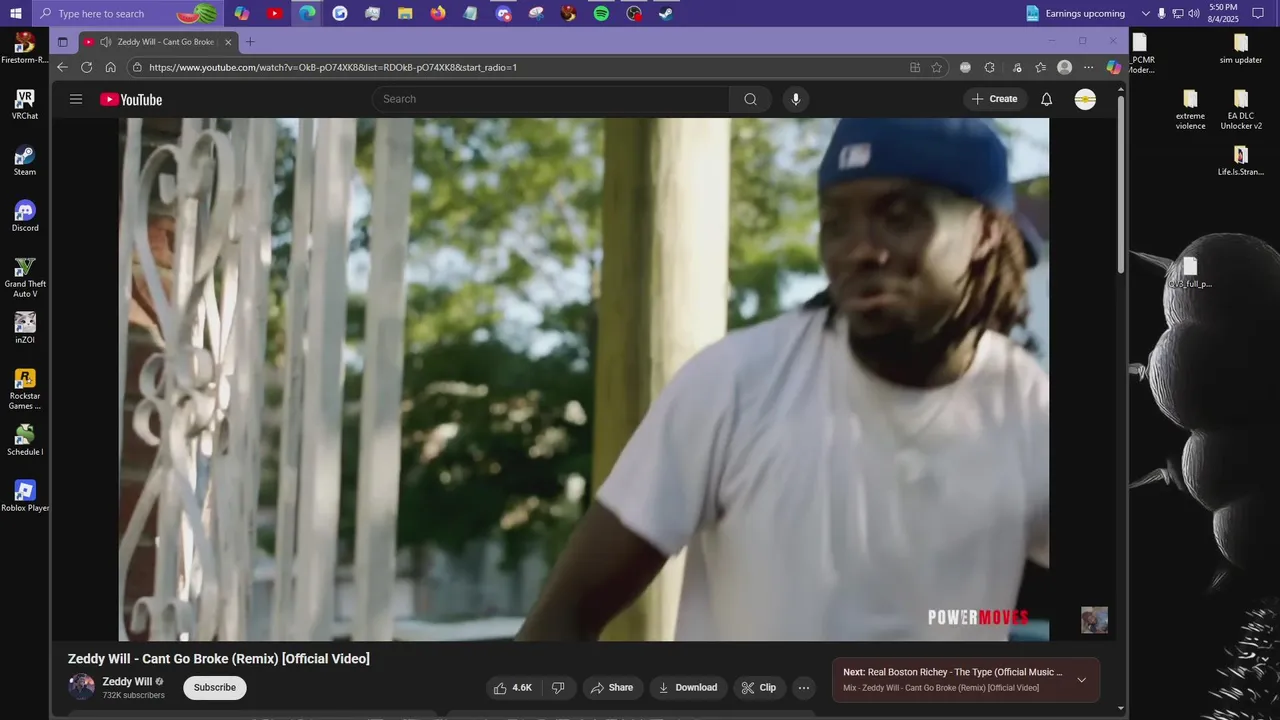The height and width of the screenshot is (720, 1280).
Task: Select the Grand Theft Auto V shortcut
Action: pyautogui.click(x=25, y=277)
